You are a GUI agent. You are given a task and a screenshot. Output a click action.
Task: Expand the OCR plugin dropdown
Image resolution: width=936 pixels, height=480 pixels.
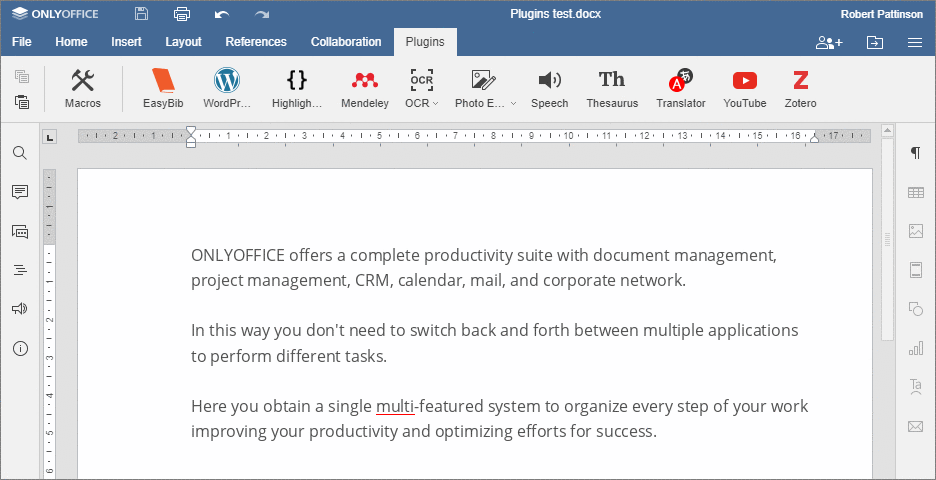click(436, 103)
